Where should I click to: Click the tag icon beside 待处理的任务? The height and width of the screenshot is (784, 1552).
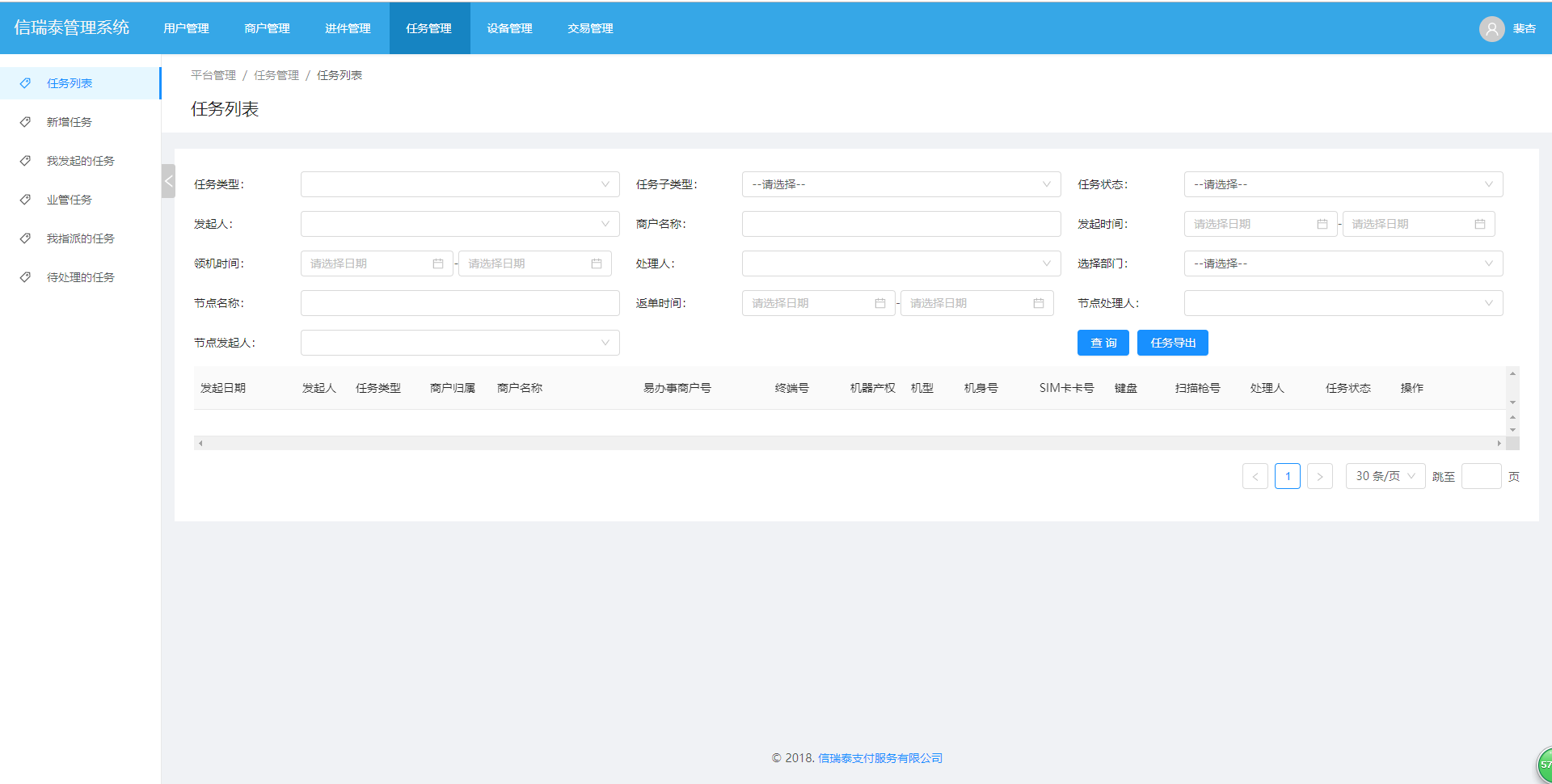point(26,277)
